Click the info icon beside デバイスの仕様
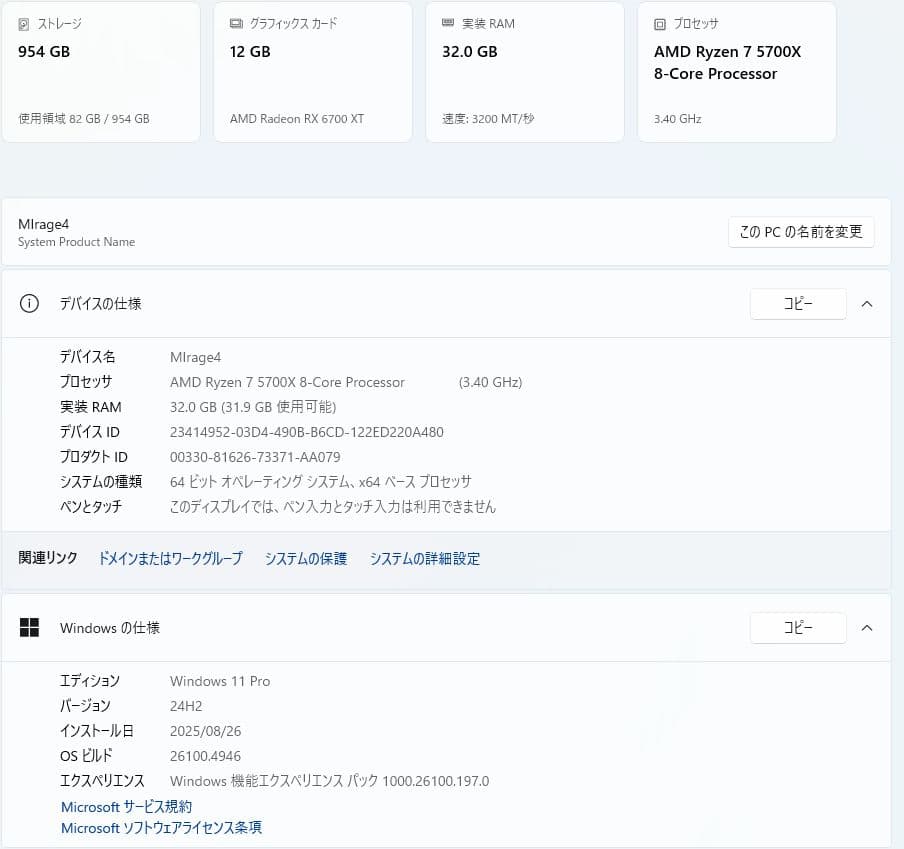Viewport: 904px width, 849px height. 29,304
